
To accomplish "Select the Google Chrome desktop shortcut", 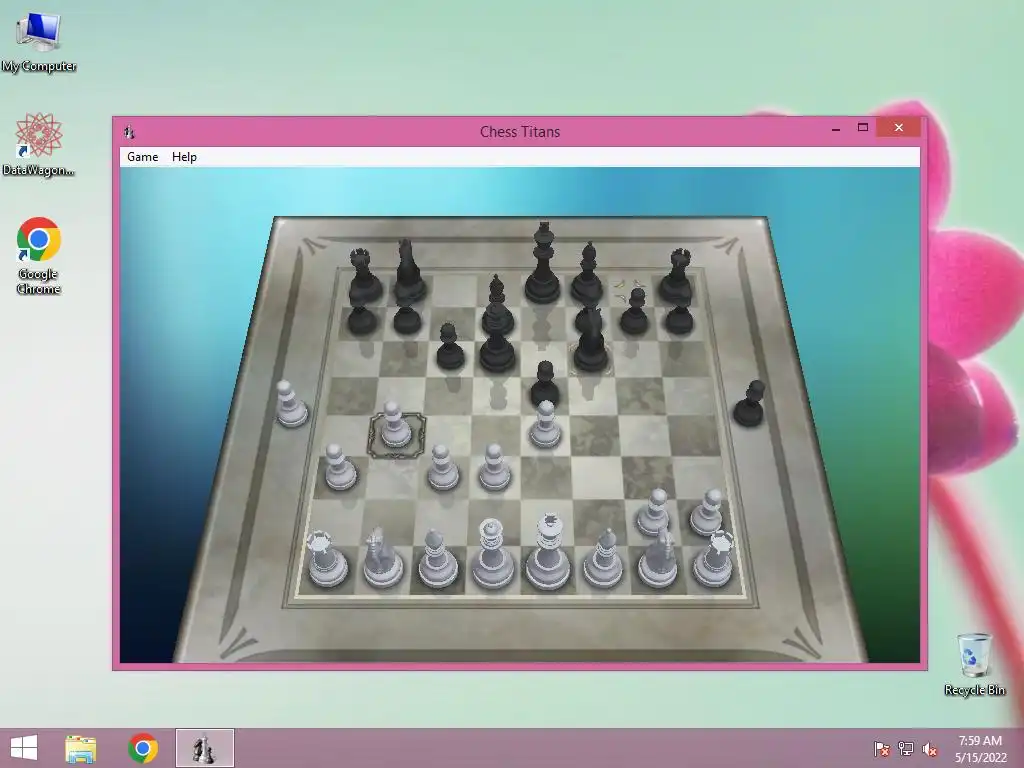I will (39, 256).
